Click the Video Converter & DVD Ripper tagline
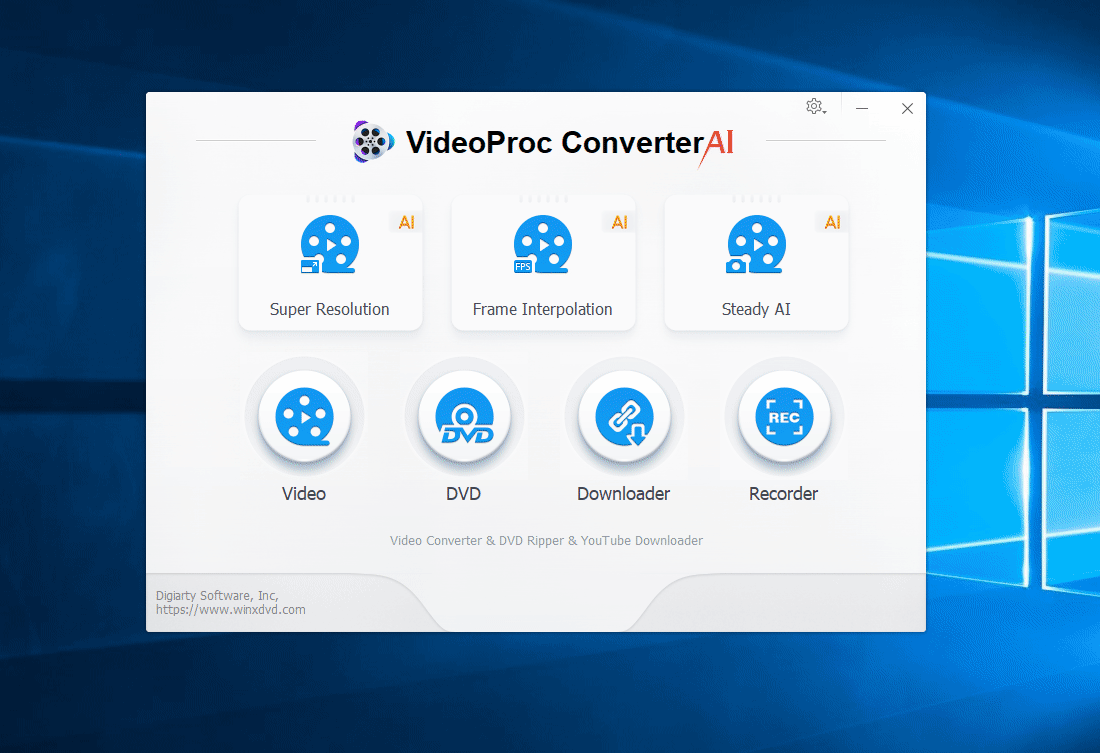1100x753 pixels. point(546,540)
